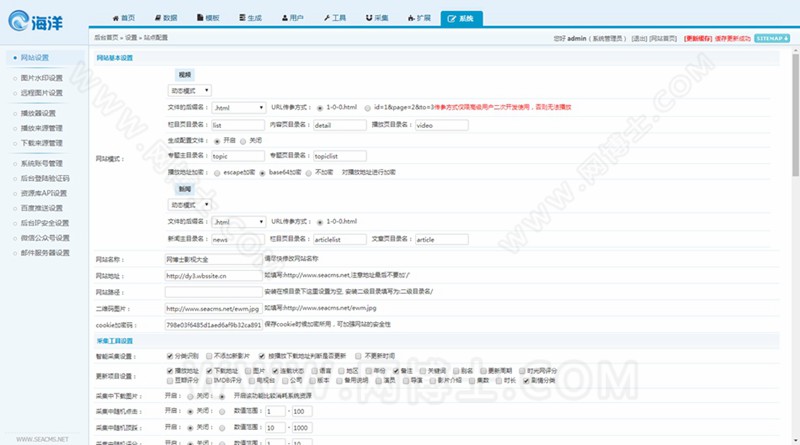Select the id=1&page=2 URL format radio
The width and height of the screenshot is (800, 445).
[x=367, y=108]
